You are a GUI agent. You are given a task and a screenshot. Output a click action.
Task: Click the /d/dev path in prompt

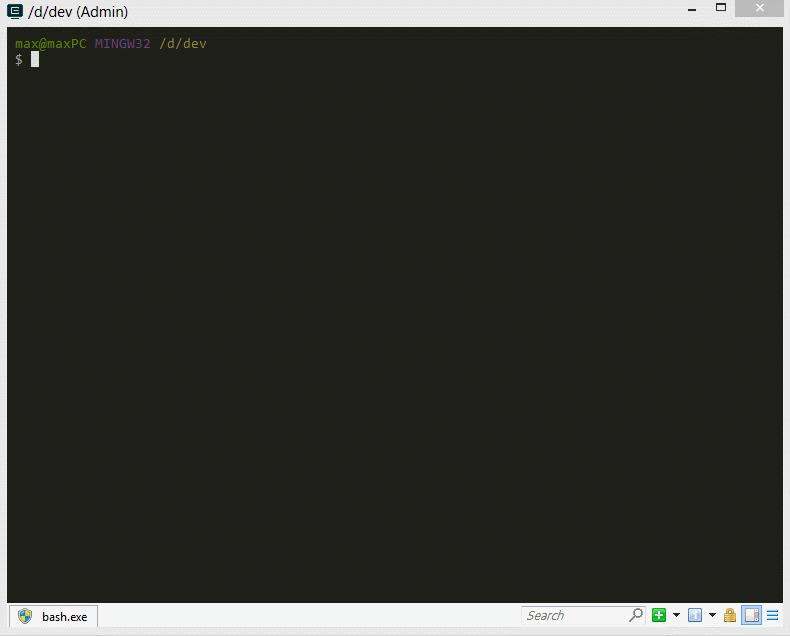(183, 44)
